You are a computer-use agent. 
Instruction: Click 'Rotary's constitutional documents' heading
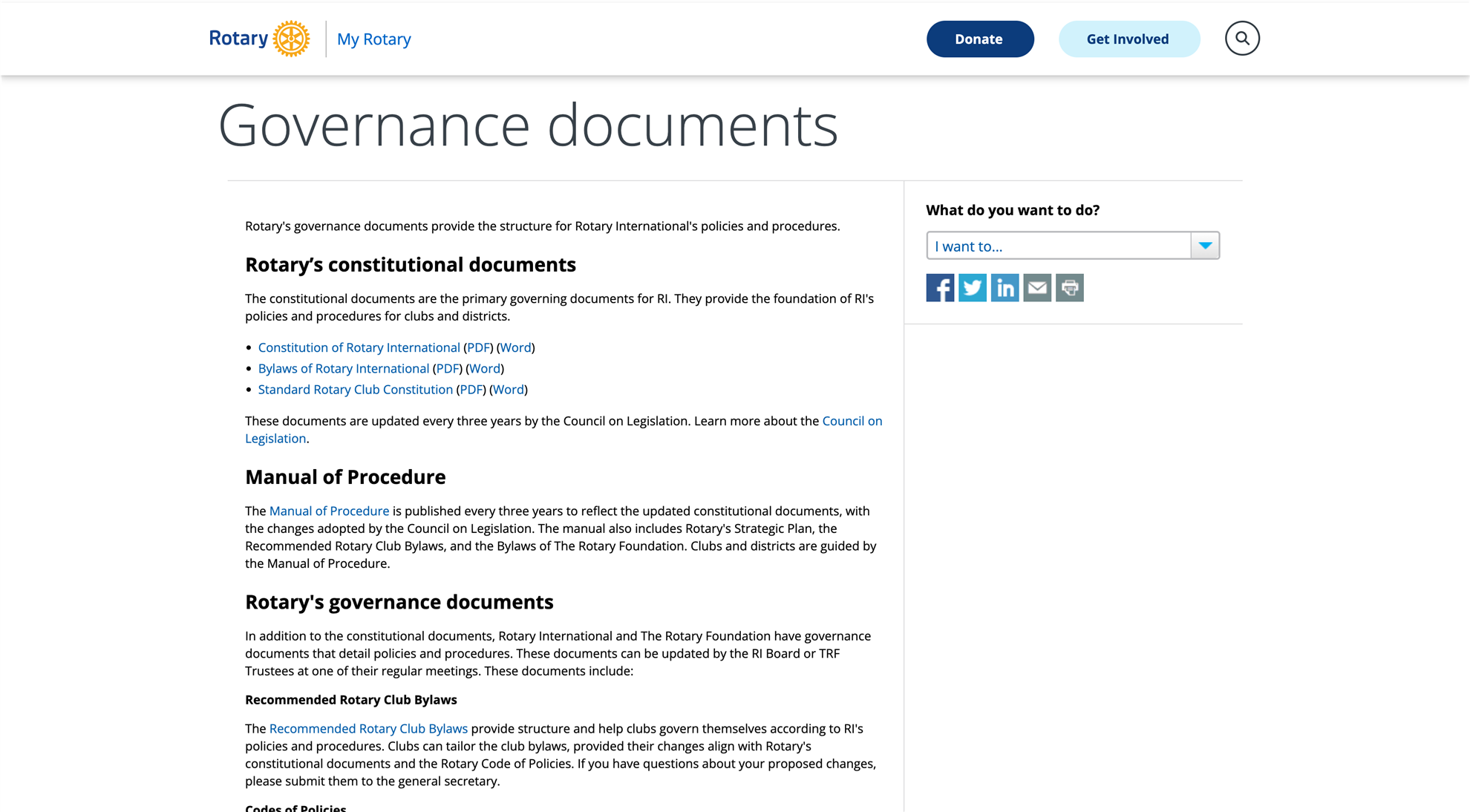coord(411,264)
